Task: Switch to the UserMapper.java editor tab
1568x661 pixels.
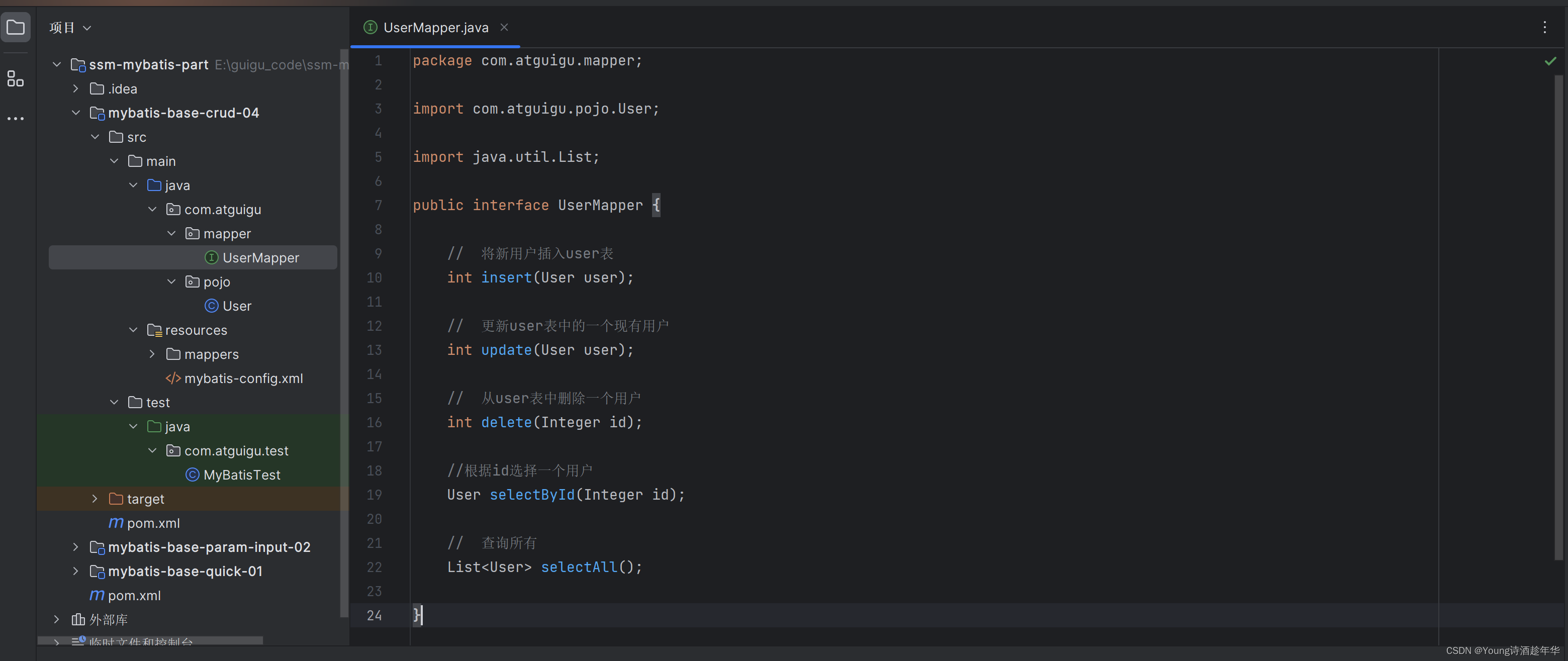Action: click(x=435, y=27)
